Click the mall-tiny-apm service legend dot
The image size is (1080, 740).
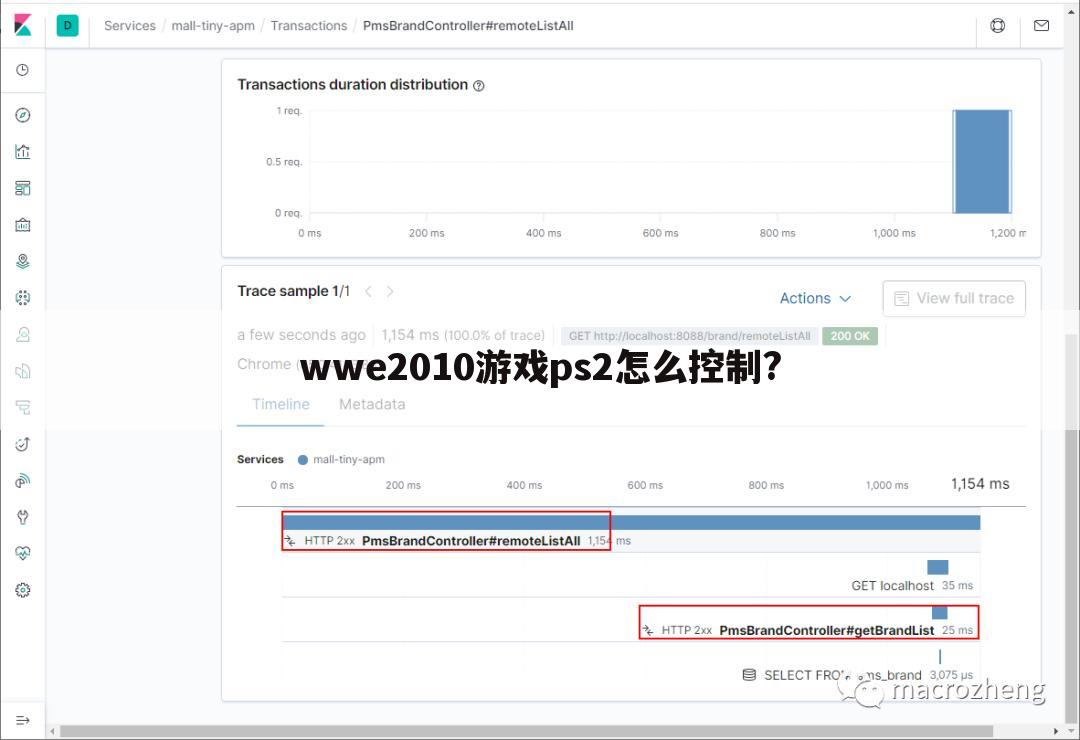(302, 460)
